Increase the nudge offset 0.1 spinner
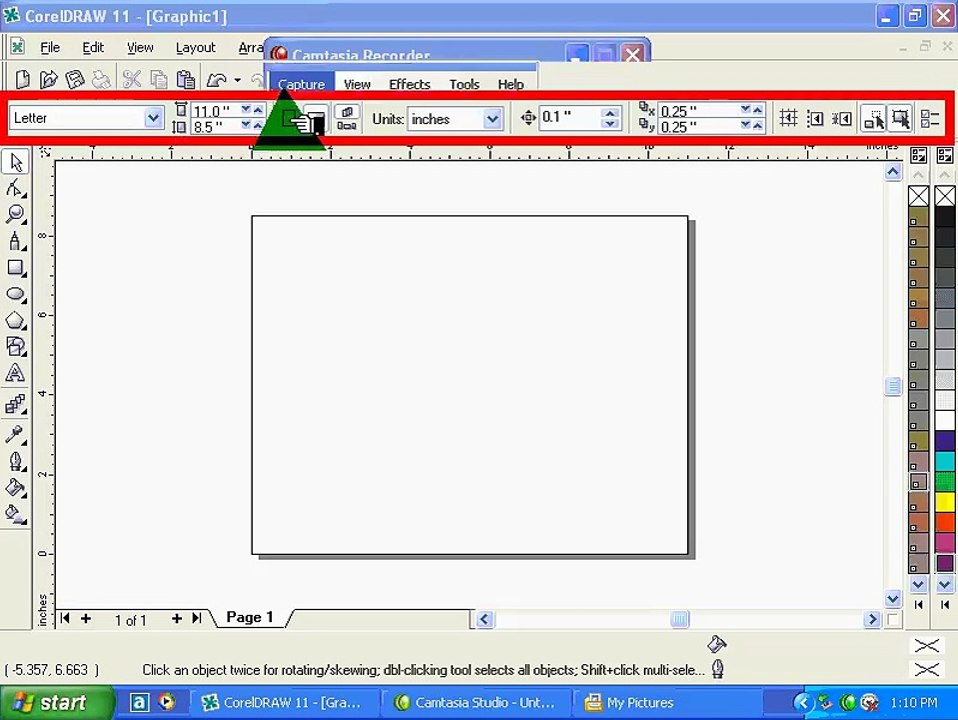The width and height of the screenshot is (958, 720). tap(610, 112)
